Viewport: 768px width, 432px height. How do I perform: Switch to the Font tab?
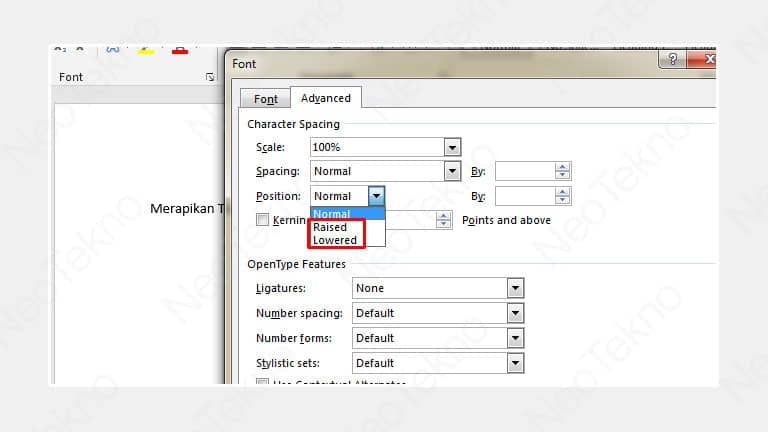pyautogui.click(x=265, y=99)
